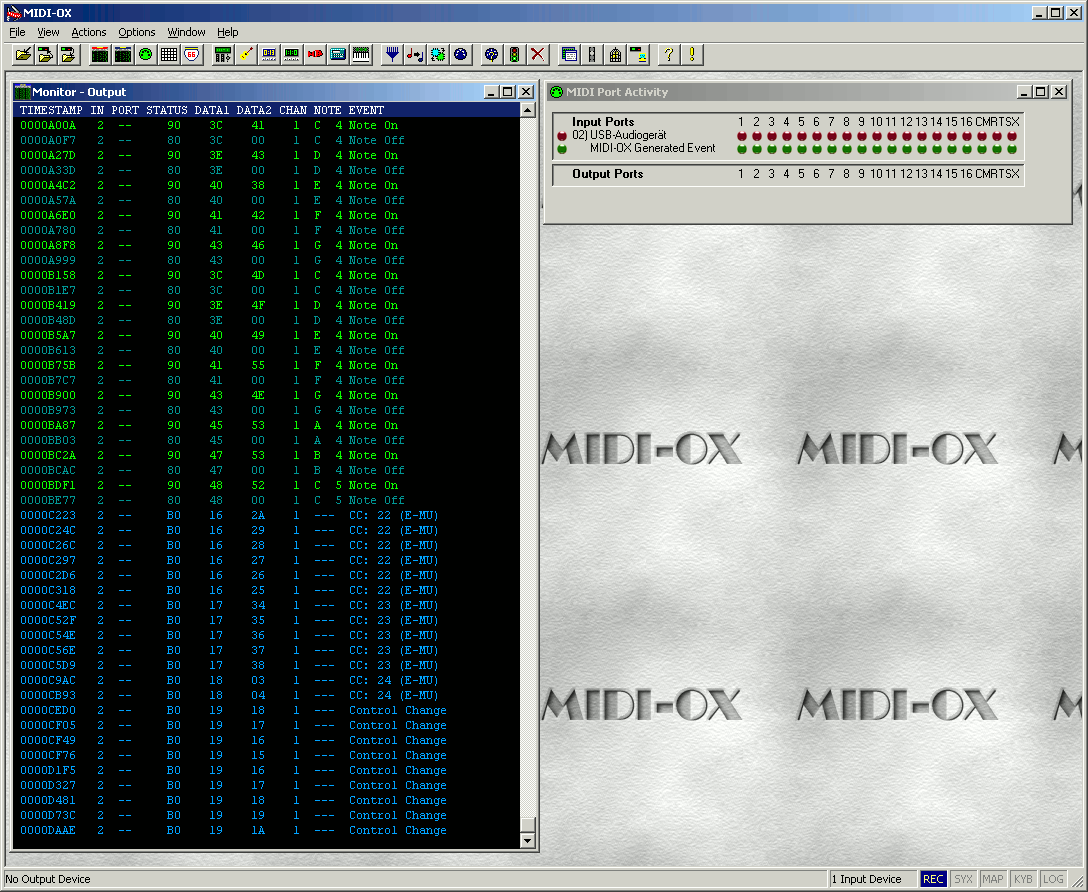The height and width of the screenshot is (892, 1088).
Task: Click the green monitor icon with red top
Action: (x=100, y=55)
